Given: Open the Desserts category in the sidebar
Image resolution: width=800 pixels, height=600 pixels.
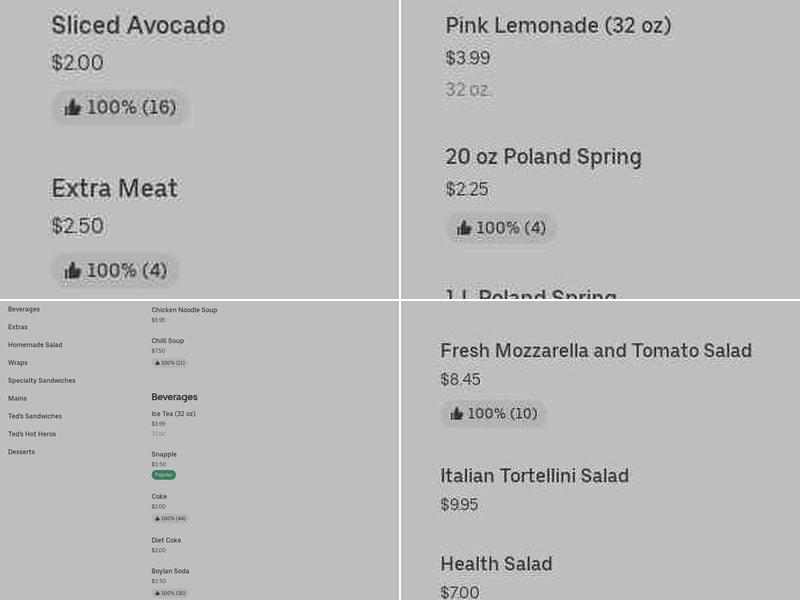Looking at the screenshot, I should click(22, 451).
